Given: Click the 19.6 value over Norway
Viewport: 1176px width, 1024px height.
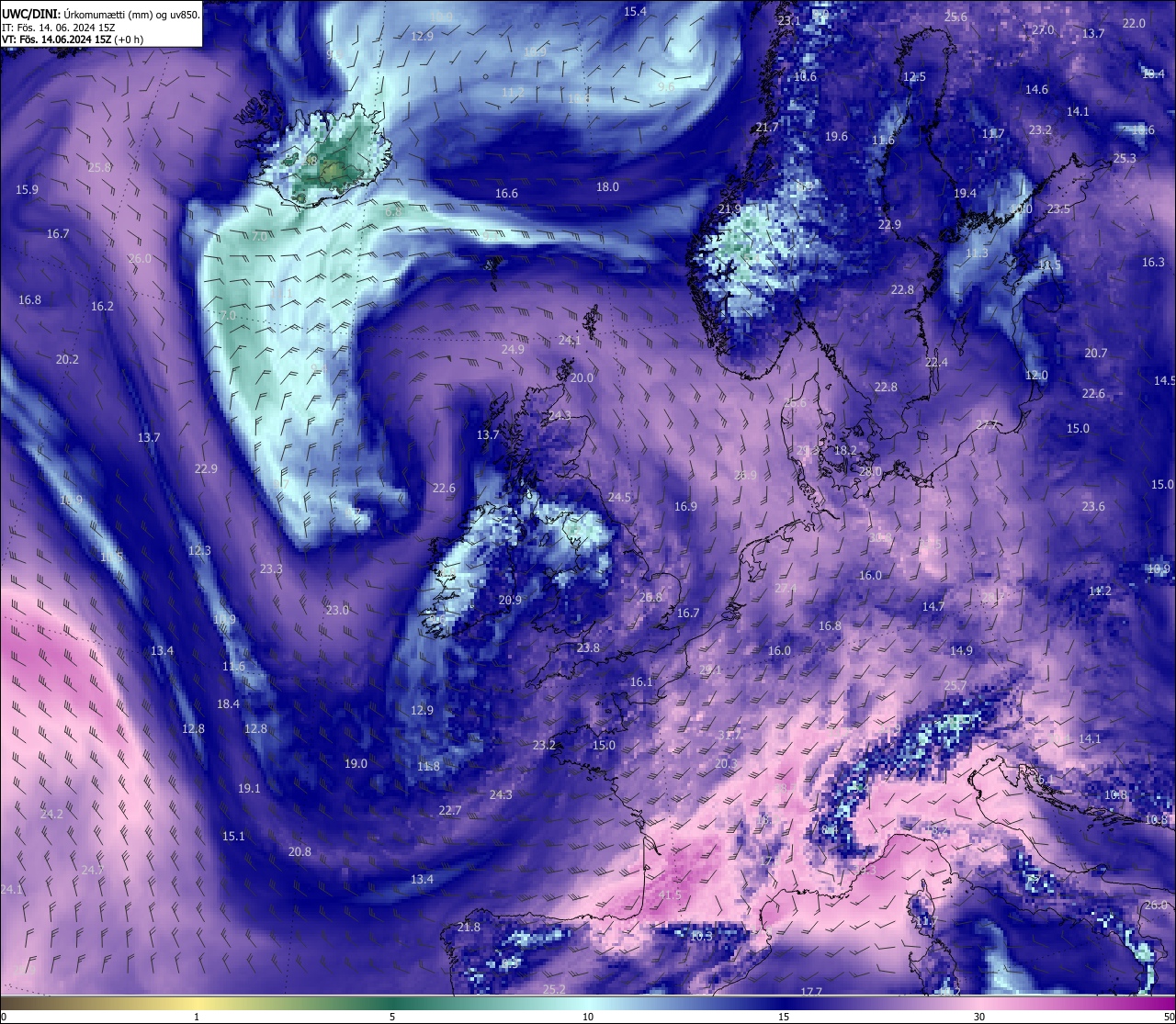Looking at the screenshot, I should pyautogui.click(x=836, y=136).
